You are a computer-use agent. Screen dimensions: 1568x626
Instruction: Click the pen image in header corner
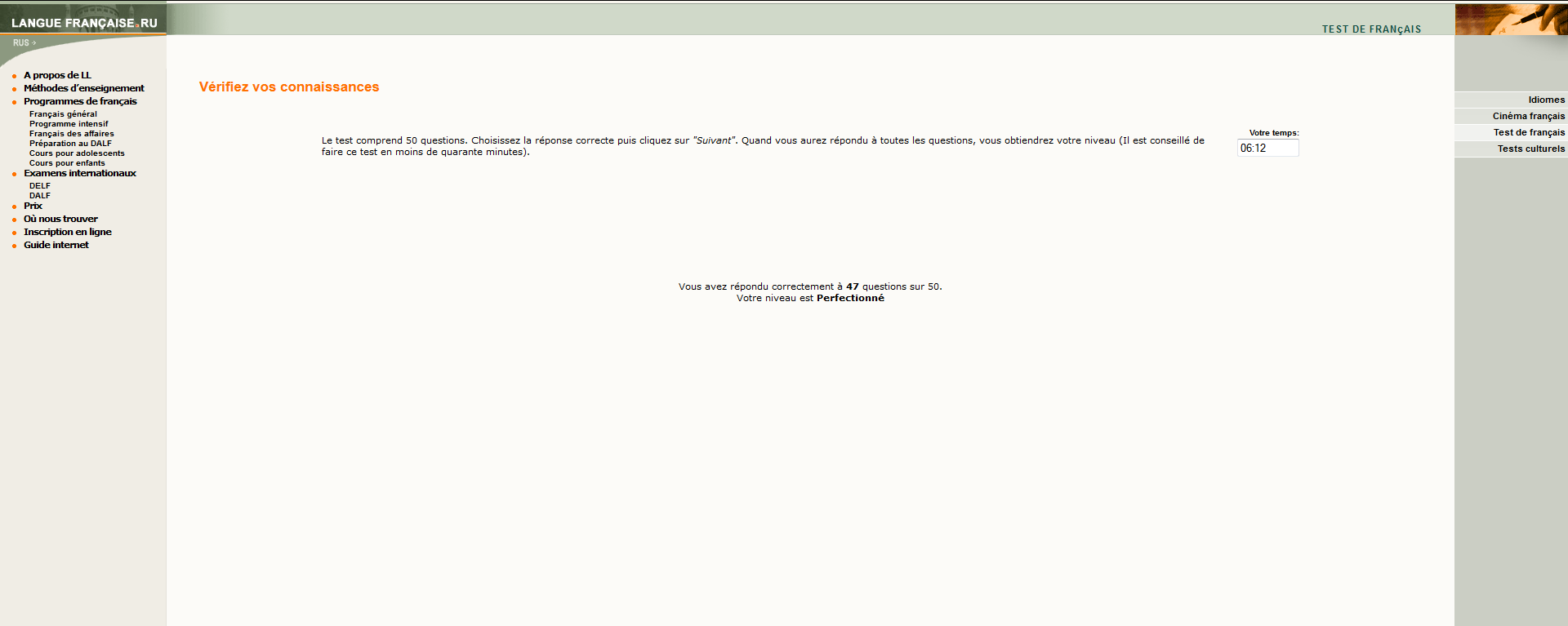(1511, 18)
